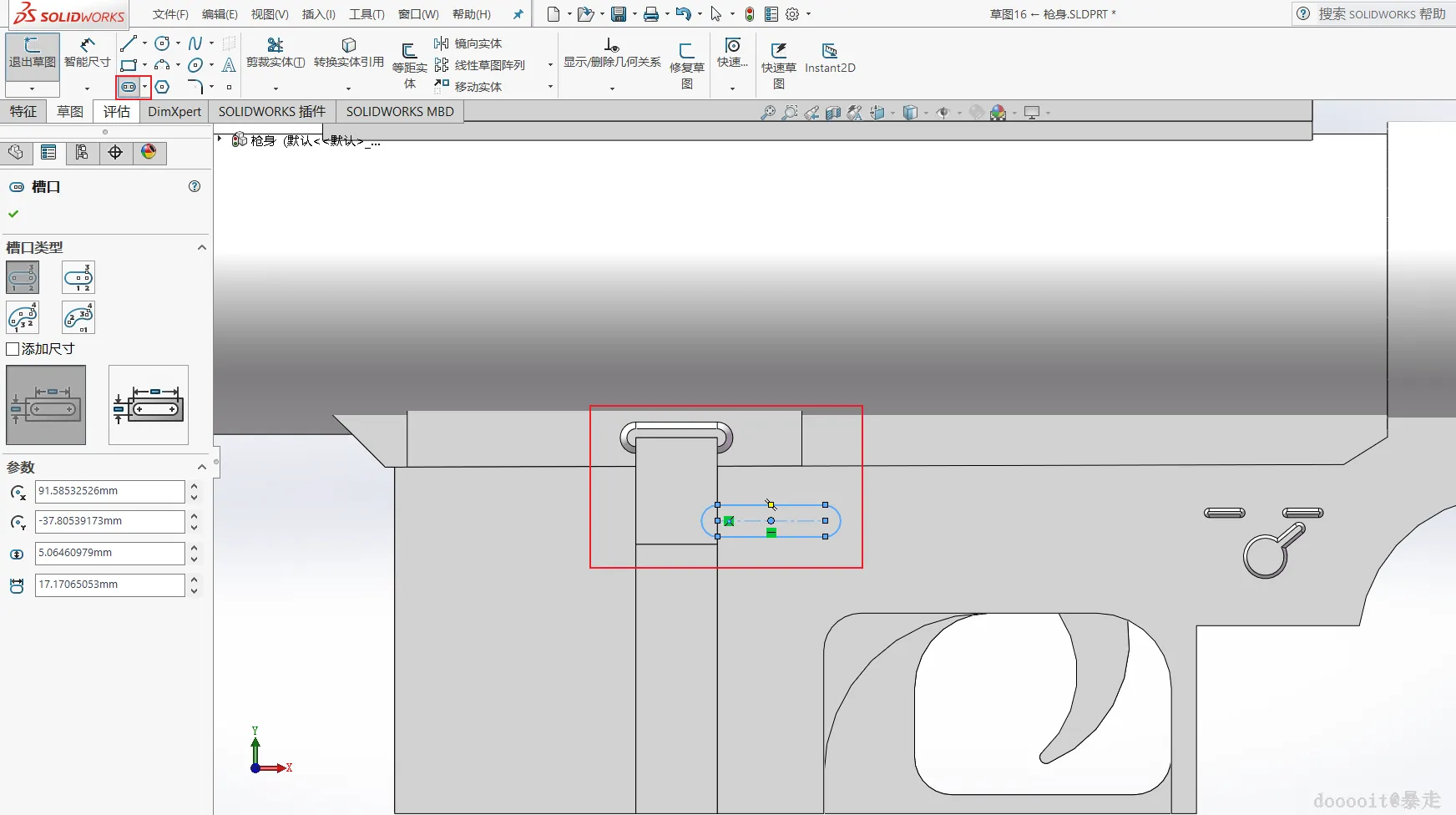
Task: Open the DisplayManager color ball tab
Action: click(x=149, y=152)
